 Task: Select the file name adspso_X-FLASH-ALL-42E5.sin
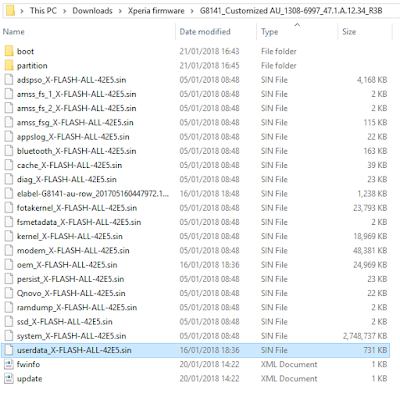[x=72, y=80]
